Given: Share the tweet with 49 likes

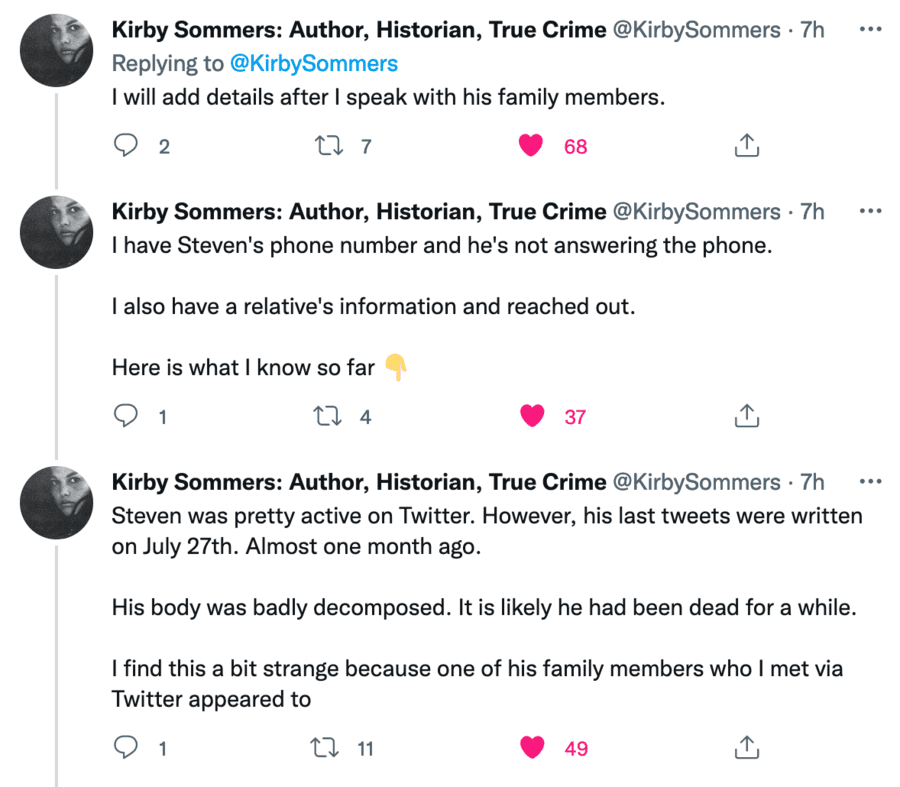Looking at the screenshot, I should point(746,746).
